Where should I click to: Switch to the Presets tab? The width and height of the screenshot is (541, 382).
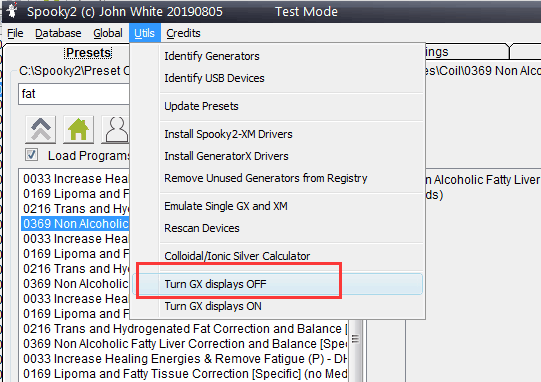[89, 53]
